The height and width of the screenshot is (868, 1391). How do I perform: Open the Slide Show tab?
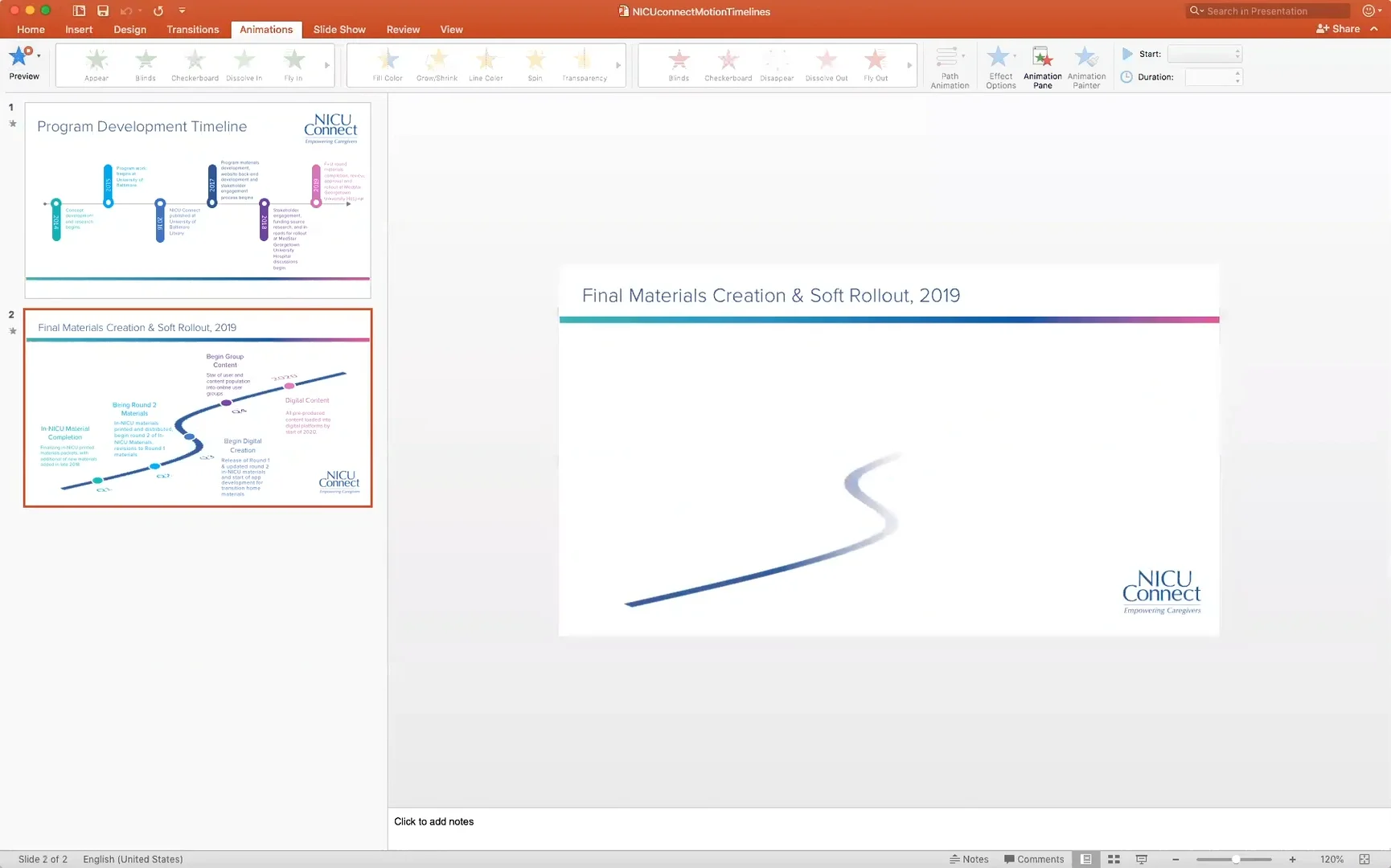[x=339, y=30]
